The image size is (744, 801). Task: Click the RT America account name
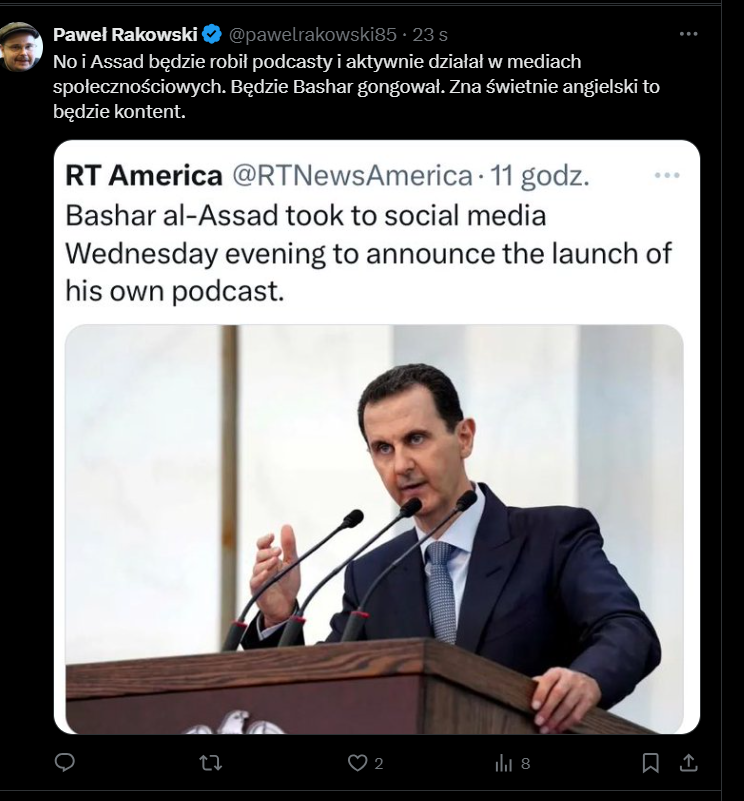[144, 176]
